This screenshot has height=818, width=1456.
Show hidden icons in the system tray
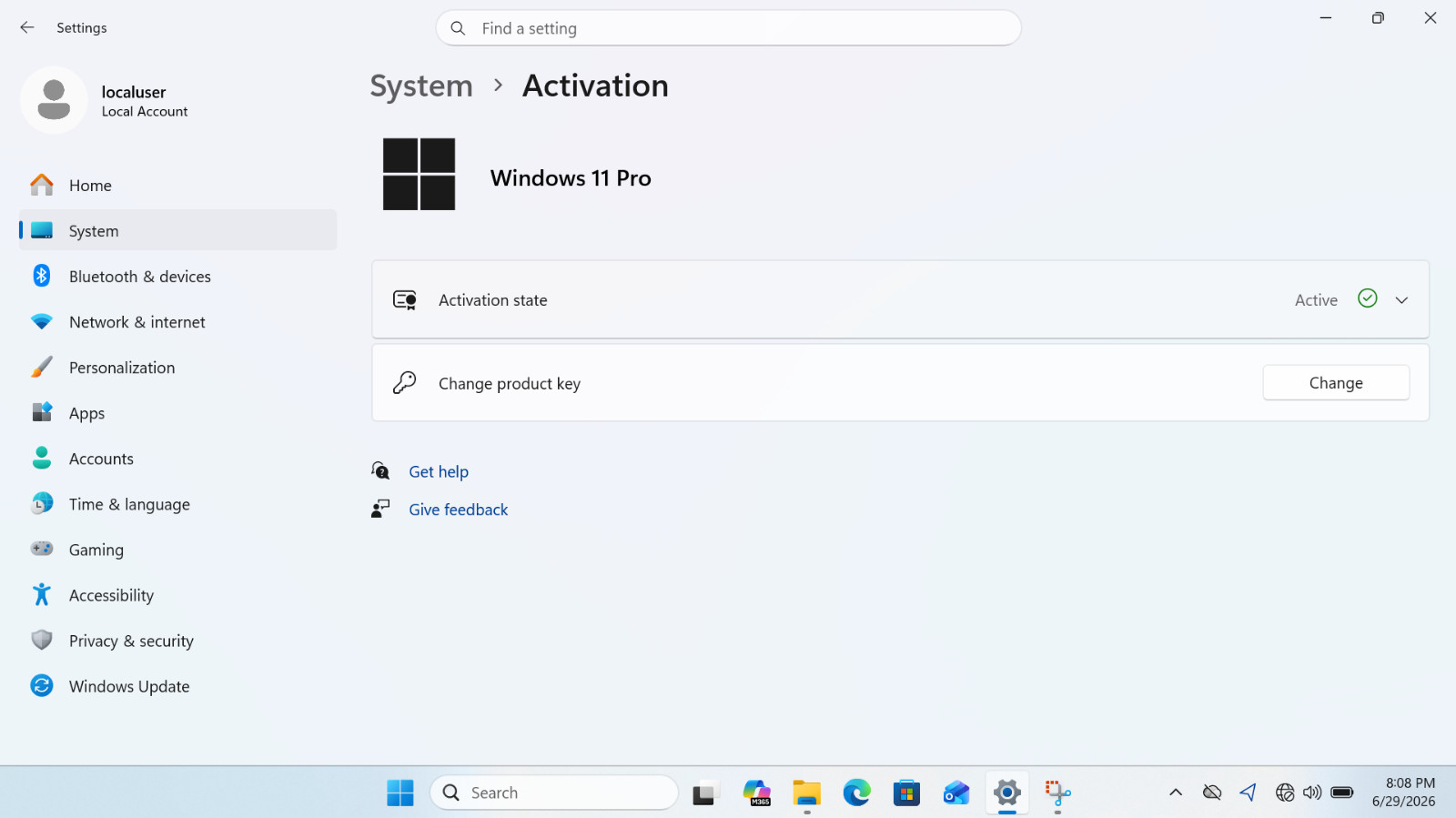1176,793
